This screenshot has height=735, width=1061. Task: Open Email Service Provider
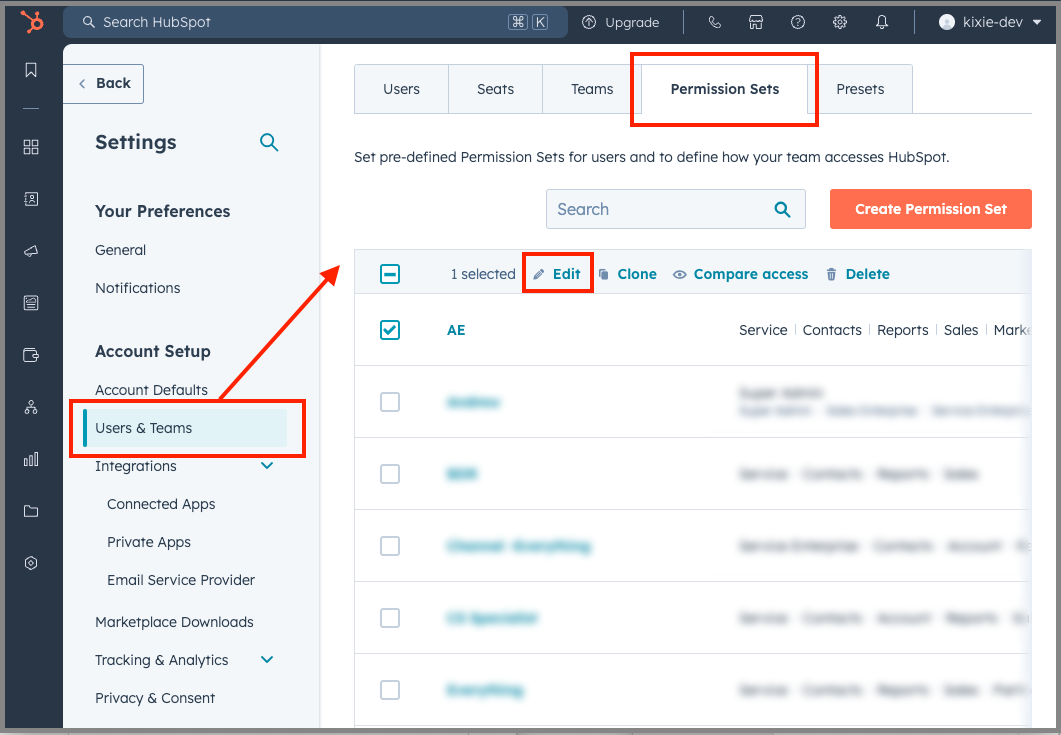181,580
